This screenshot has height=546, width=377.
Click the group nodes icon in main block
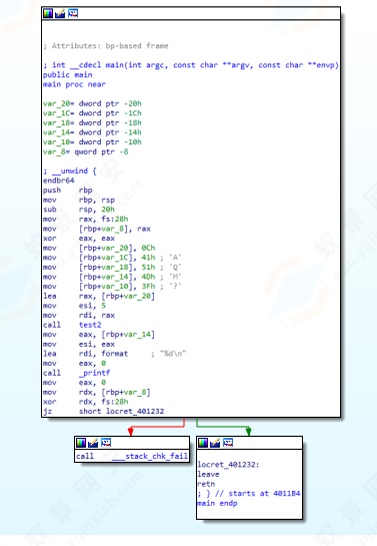pyautogui.click(x=72, y=13)
